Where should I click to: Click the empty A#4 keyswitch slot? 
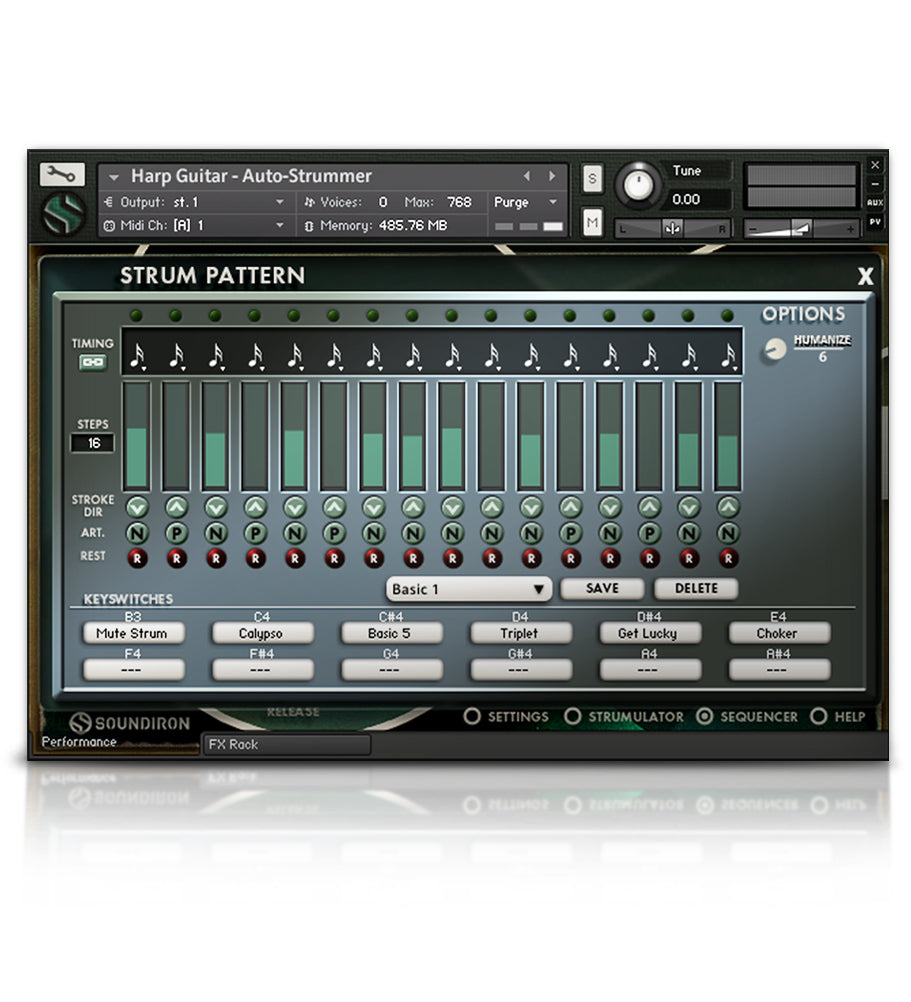pyautogui.click(x=779, y=670)
